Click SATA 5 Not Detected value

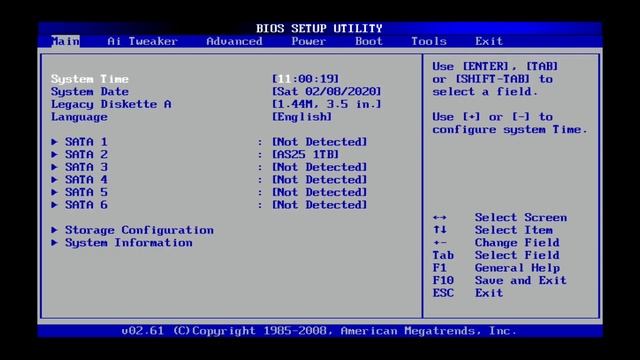point(320,192)
